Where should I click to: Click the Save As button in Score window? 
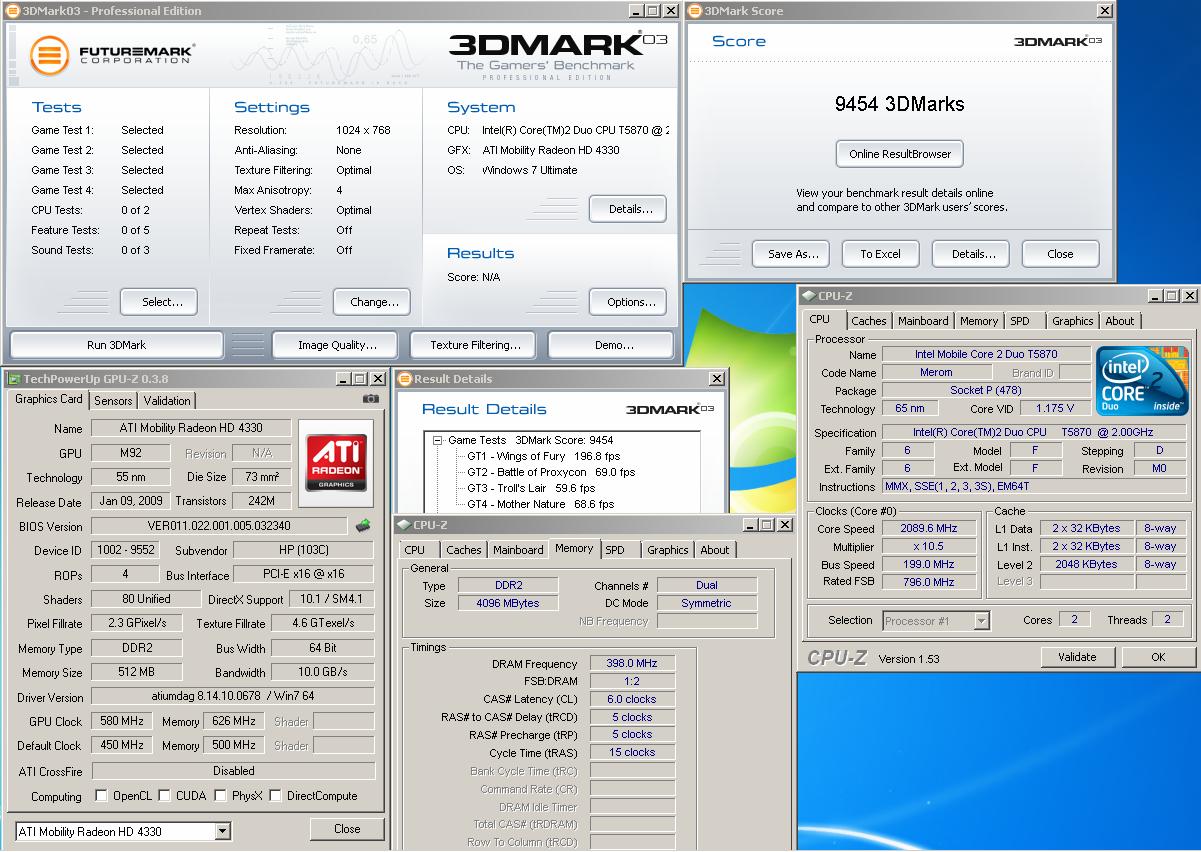(793, 254)
